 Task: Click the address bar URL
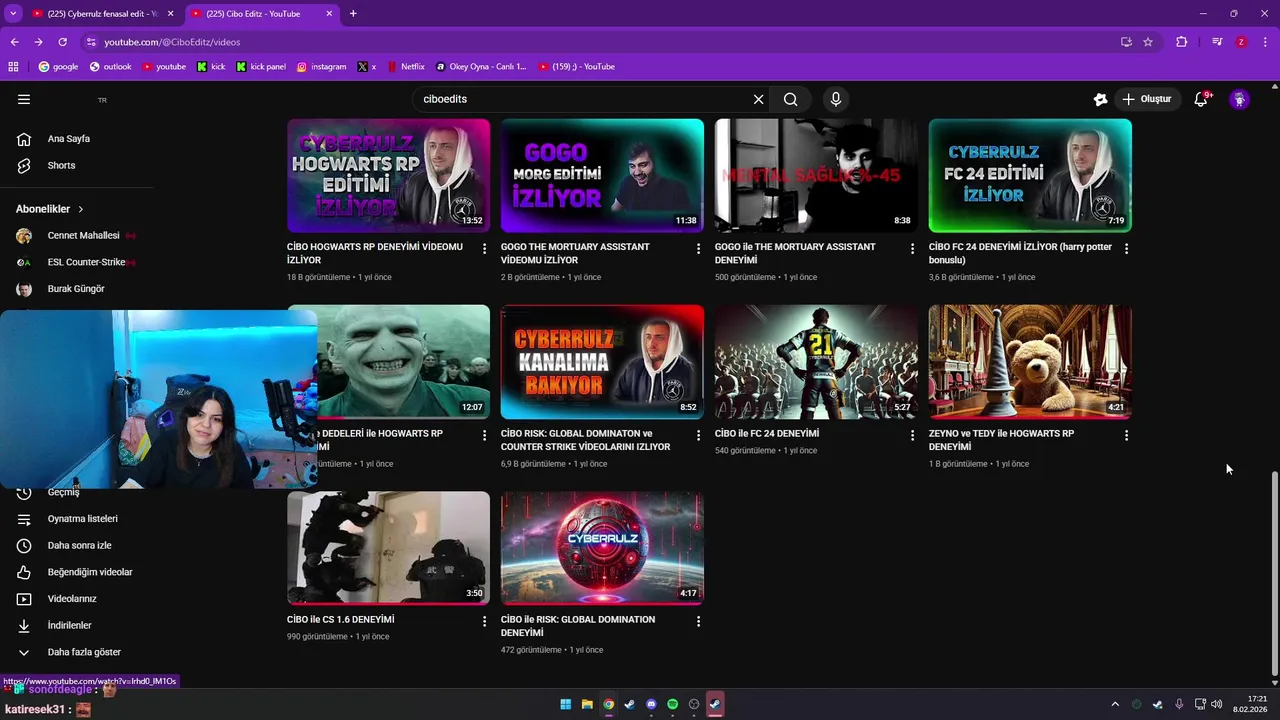click(x=172, y=42)
